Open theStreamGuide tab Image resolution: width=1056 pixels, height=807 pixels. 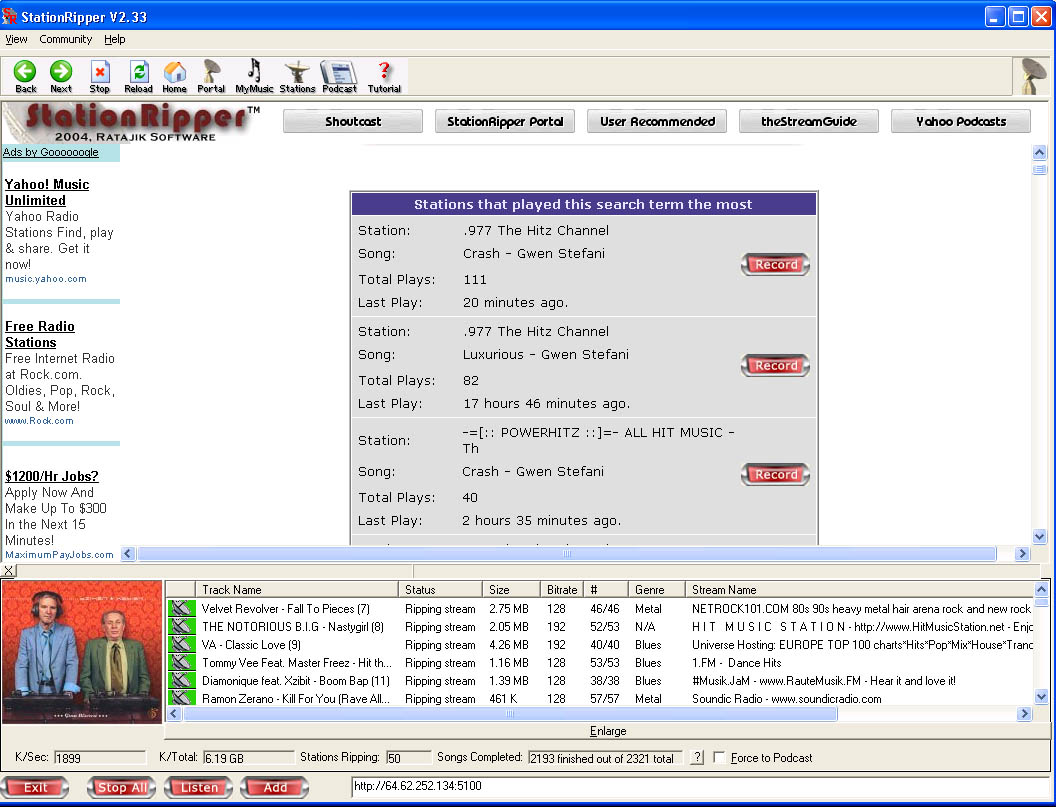[x=809, y=121]
